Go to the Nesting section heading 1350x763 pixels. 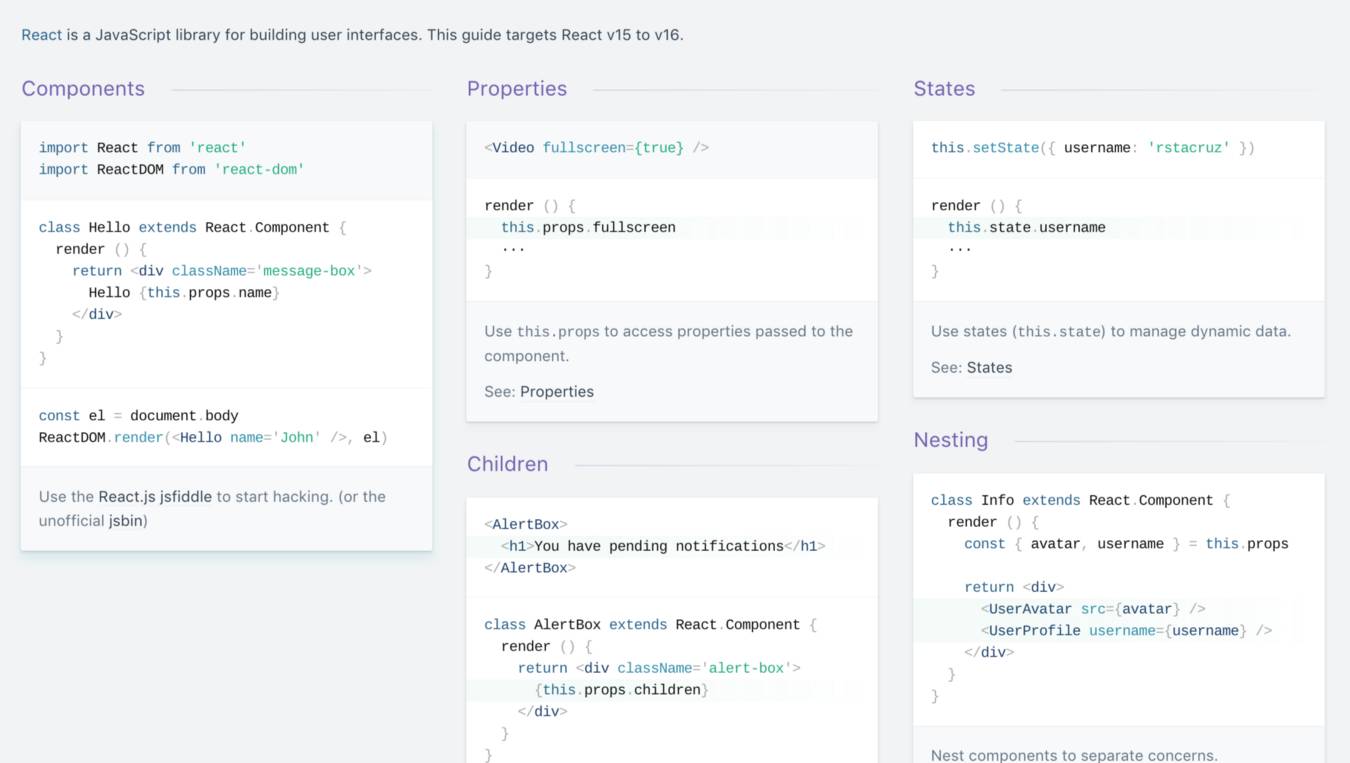(950, 440)
